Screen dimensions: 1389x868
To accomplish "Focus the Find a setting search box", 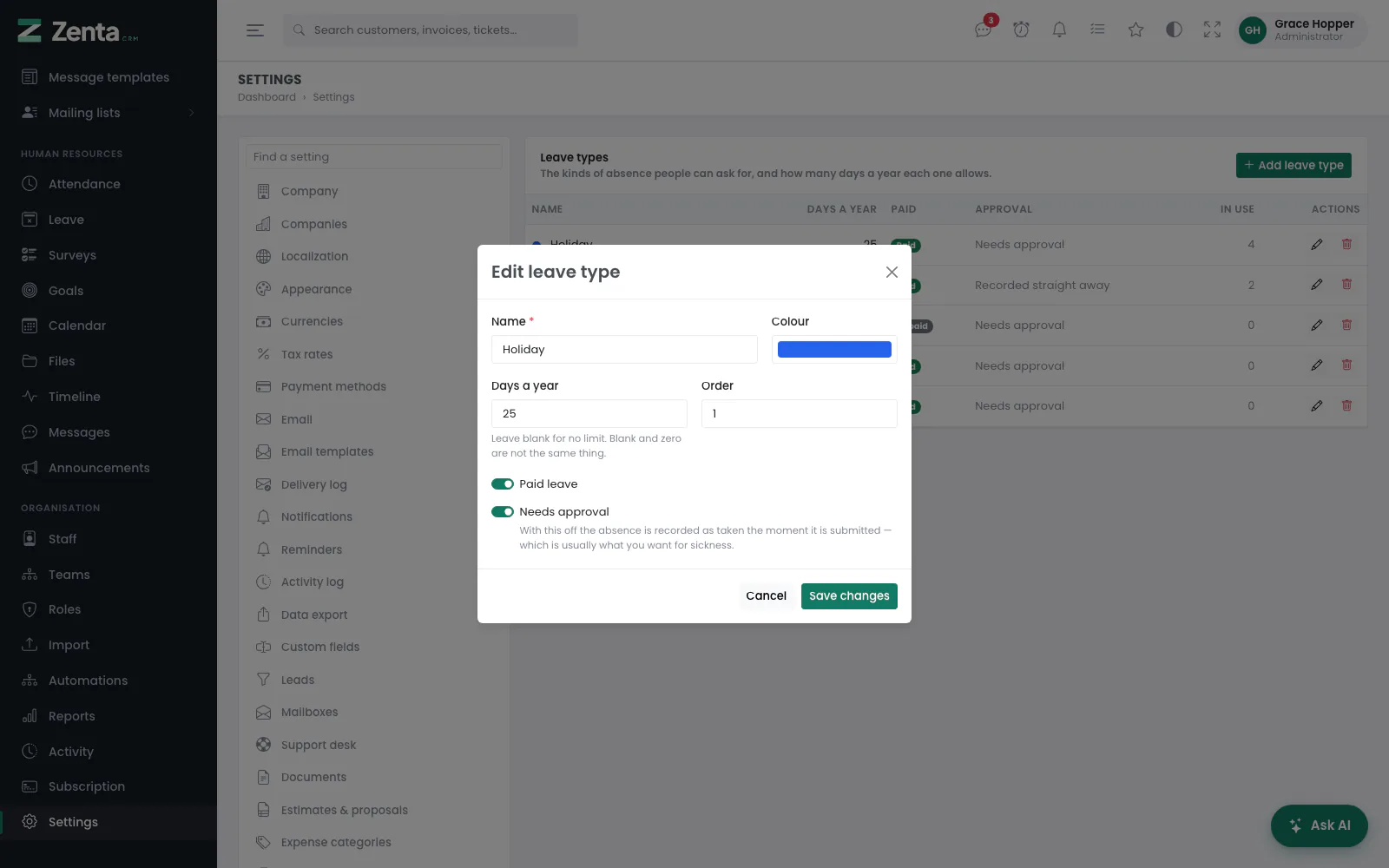I will [374, 157].
